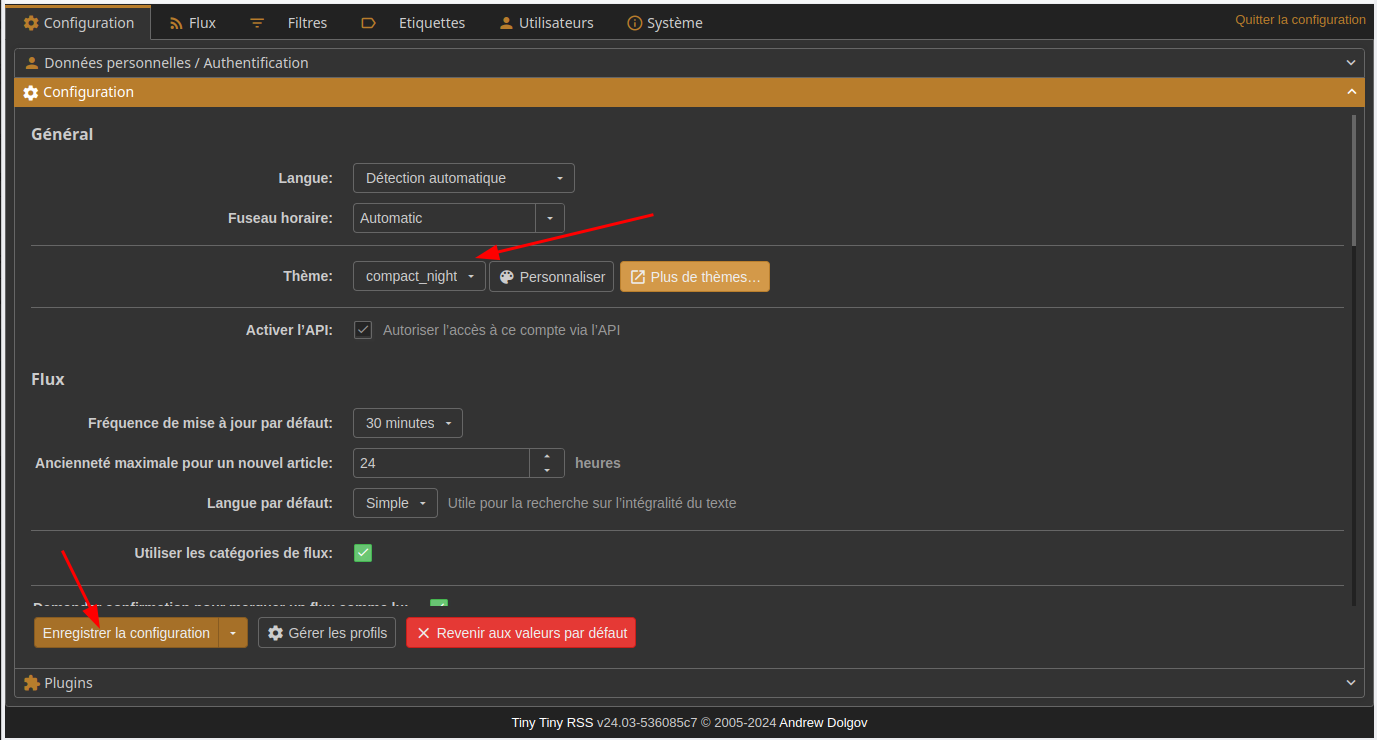Click Quitter la configuration link
Viewport: 1377px width, 740px height.
point(1299,20)
